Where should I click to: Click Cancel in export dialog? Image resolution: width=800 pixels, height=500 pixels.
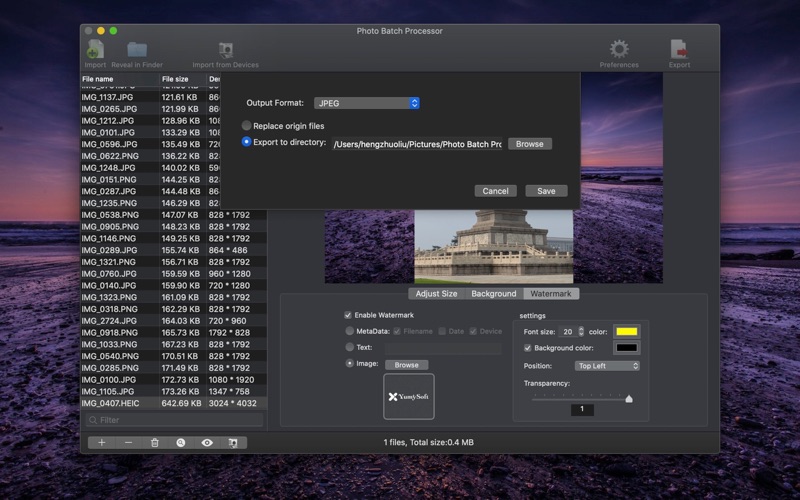point(495,191)
